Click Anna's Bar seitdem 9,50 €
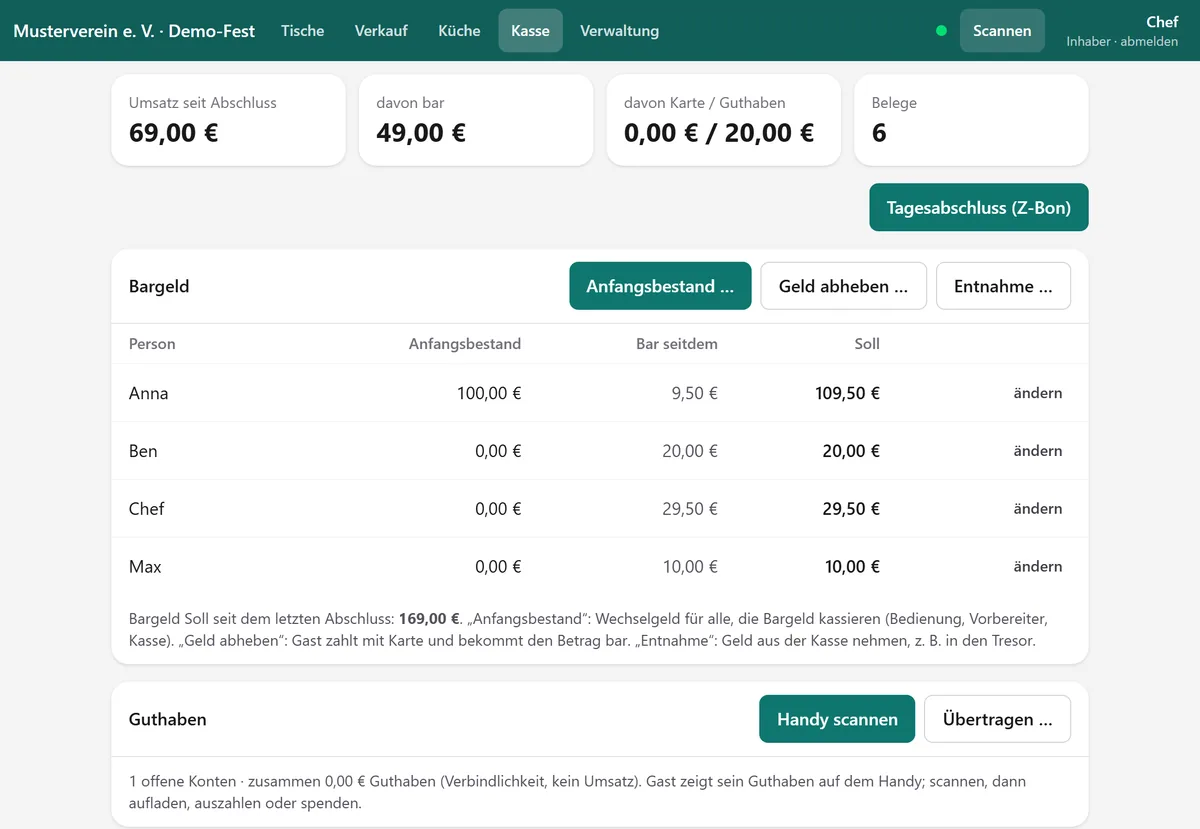The height and width of the screenshot is (829, 1200). click(x=694, y=393)
